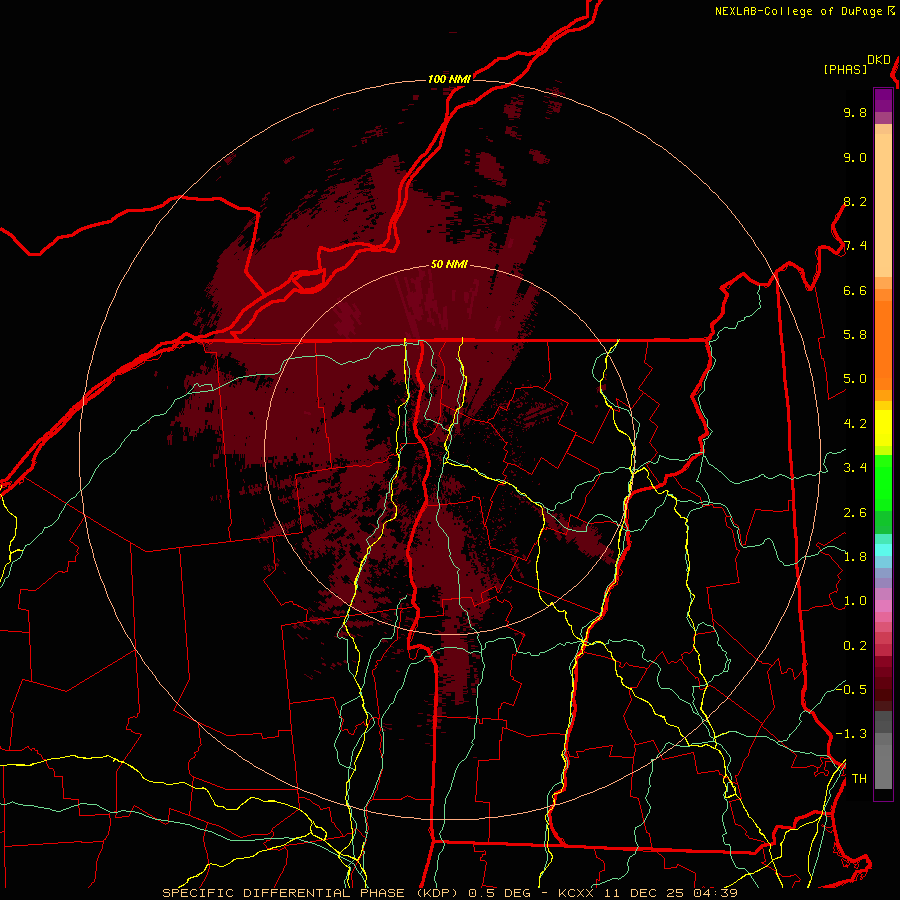Click the 5.8 value on the color scale
The image size is (900, 900).
(x=855, y=335)
